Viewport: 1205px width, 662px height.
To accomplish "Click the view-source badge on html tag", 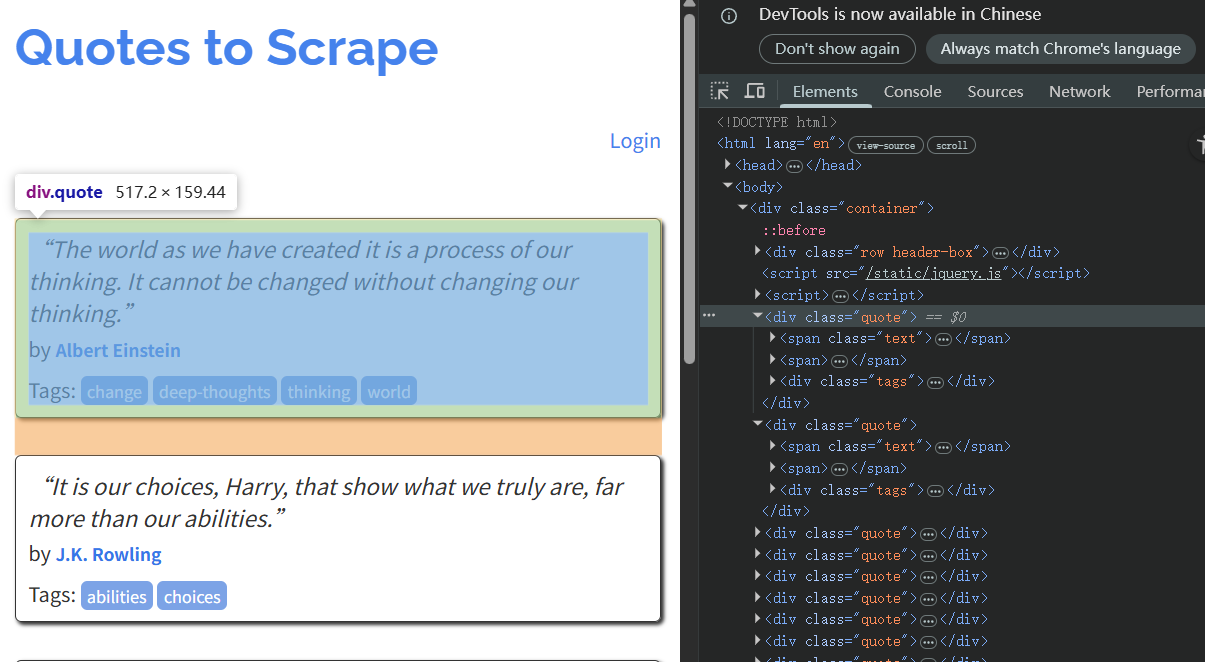I will (886, 145).
